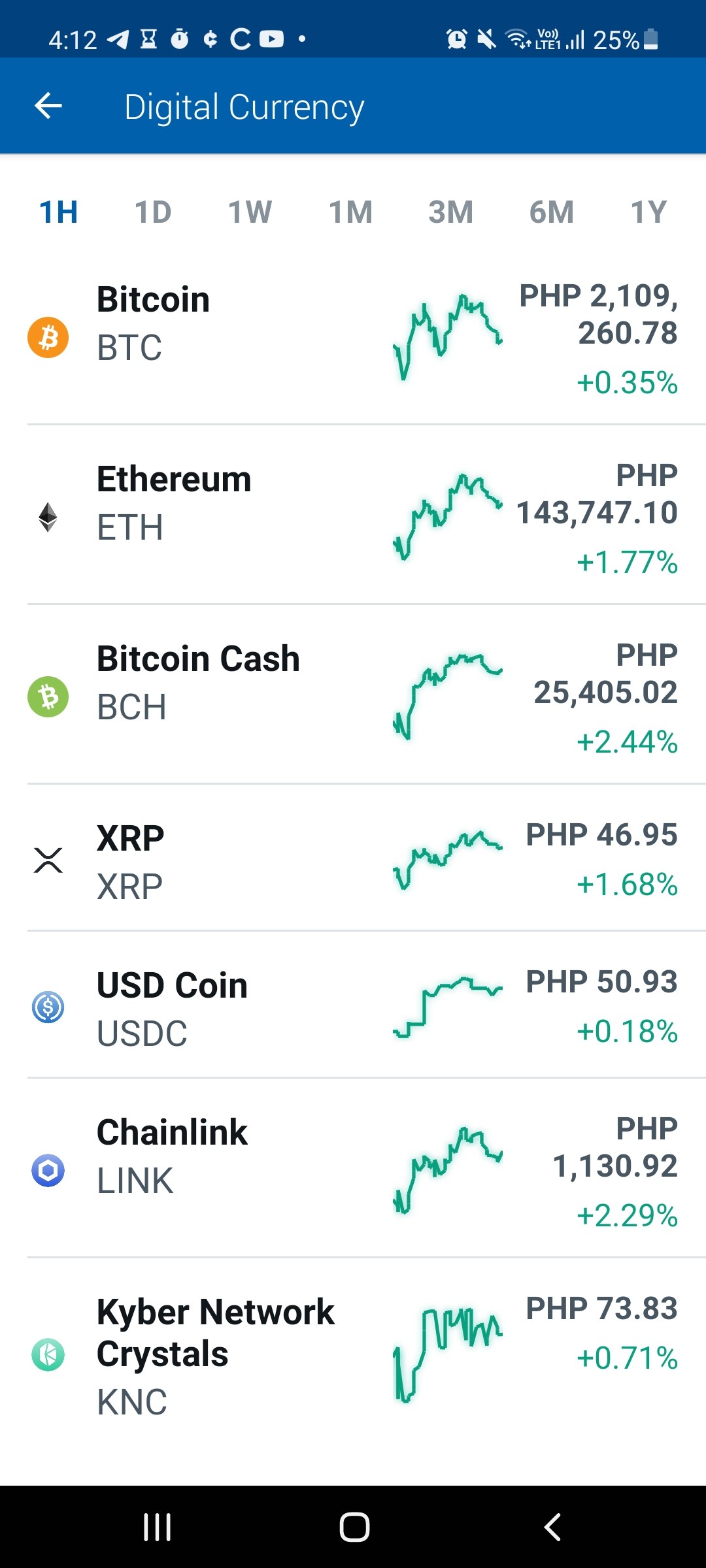Switch to the 1W time range
This screenshot has width=706, height=1568.
click(x=250, y=212)
